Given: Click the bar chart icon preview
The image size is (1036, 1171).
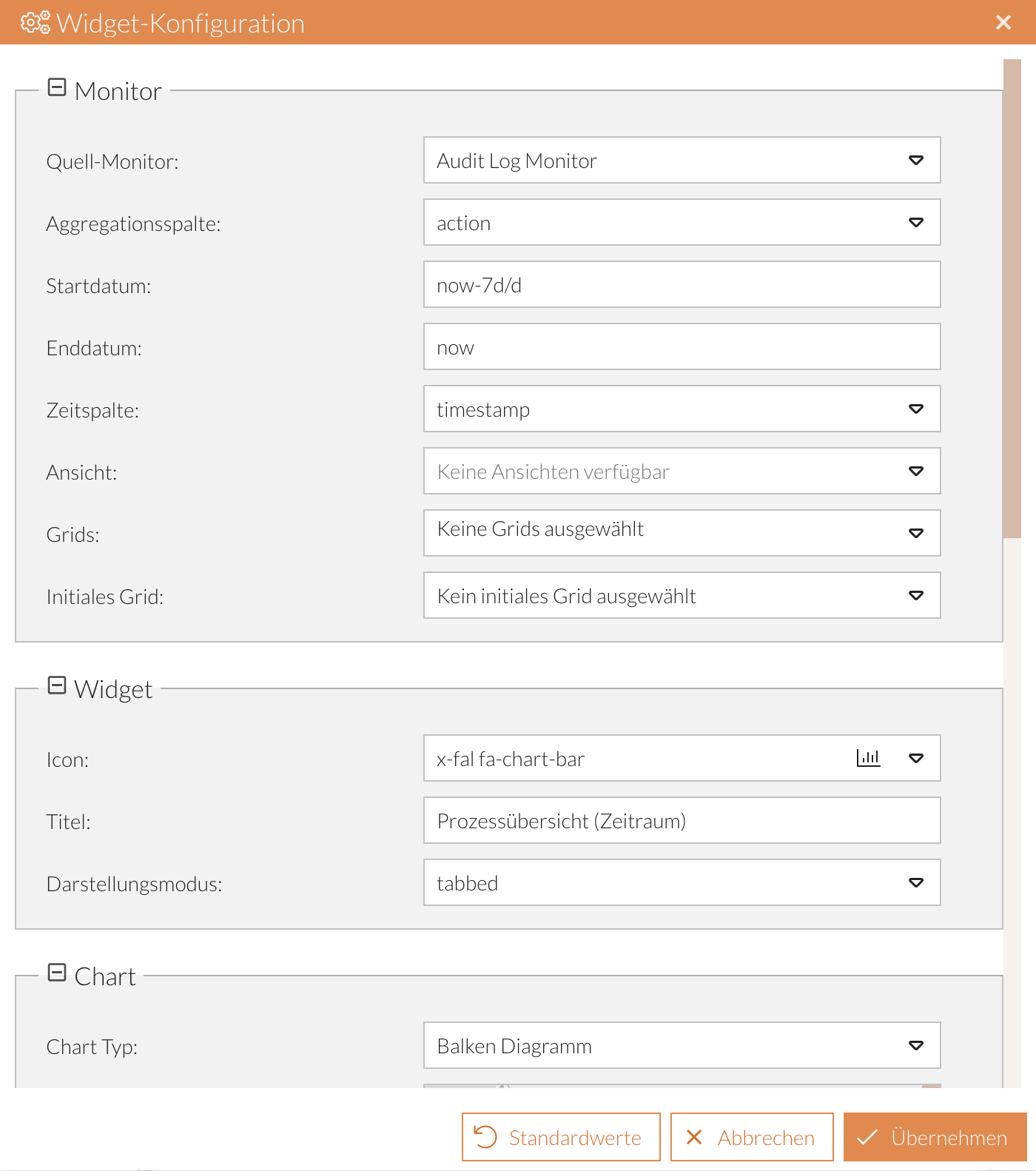Looking at the screenshot, I should pyautogui.click(x=868, y=759).
